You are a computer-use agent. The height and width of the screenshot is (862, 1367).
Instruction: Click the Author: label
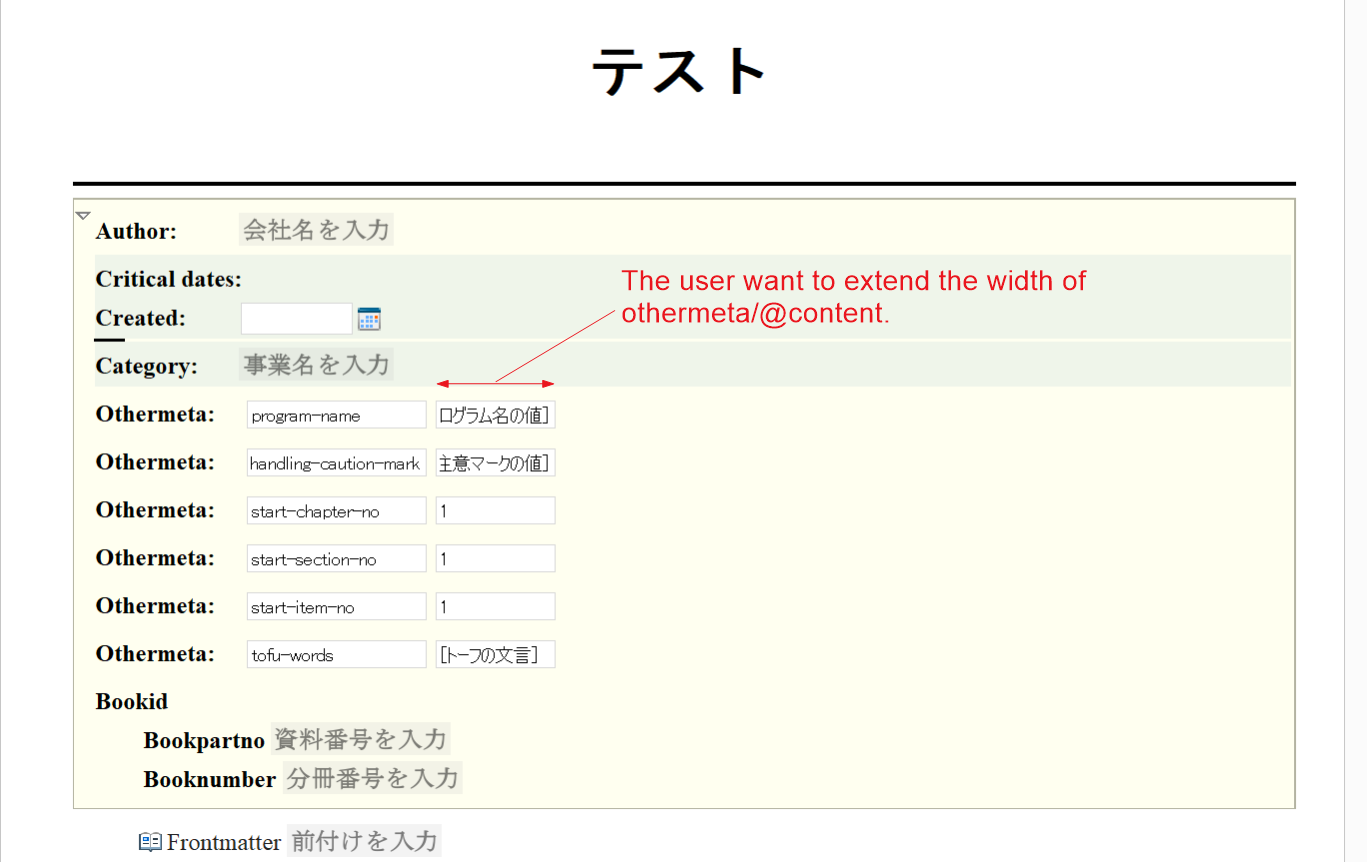[x=136, y=231]
